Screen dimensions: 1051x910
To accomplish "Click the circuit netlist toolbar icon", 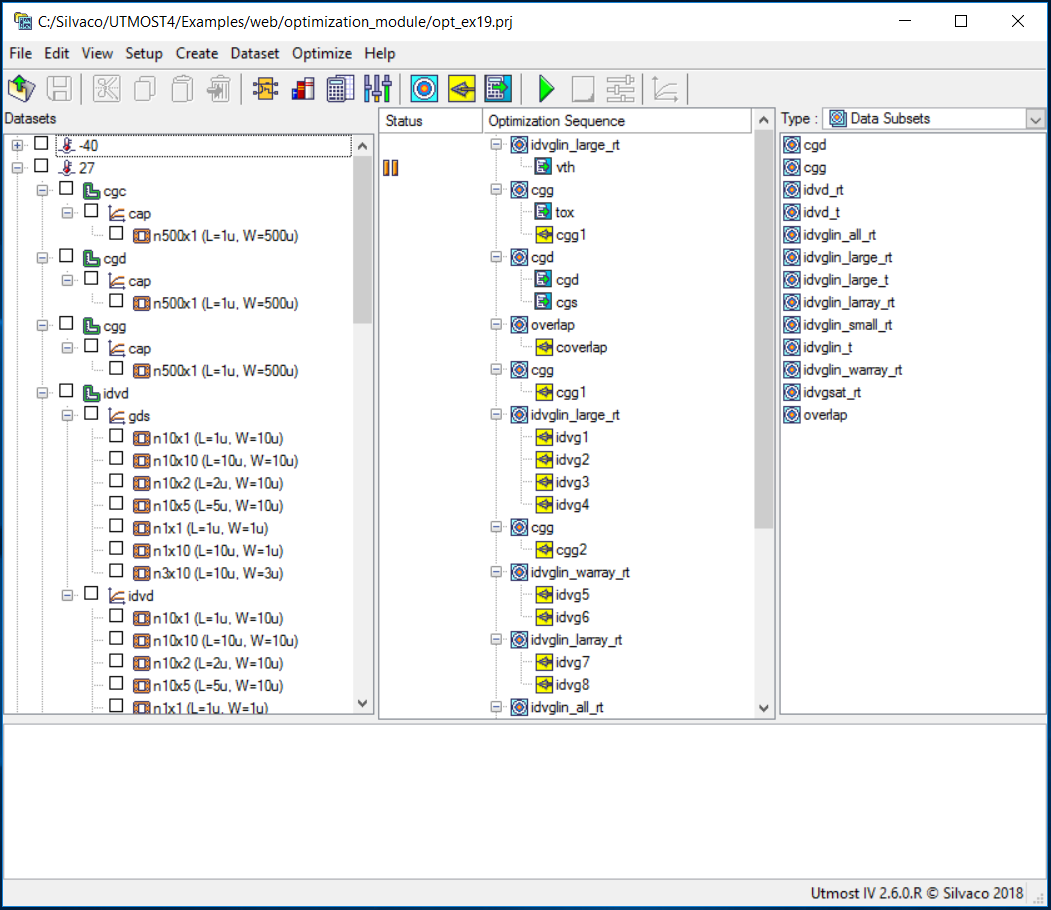I will click(x=265, y=88).
